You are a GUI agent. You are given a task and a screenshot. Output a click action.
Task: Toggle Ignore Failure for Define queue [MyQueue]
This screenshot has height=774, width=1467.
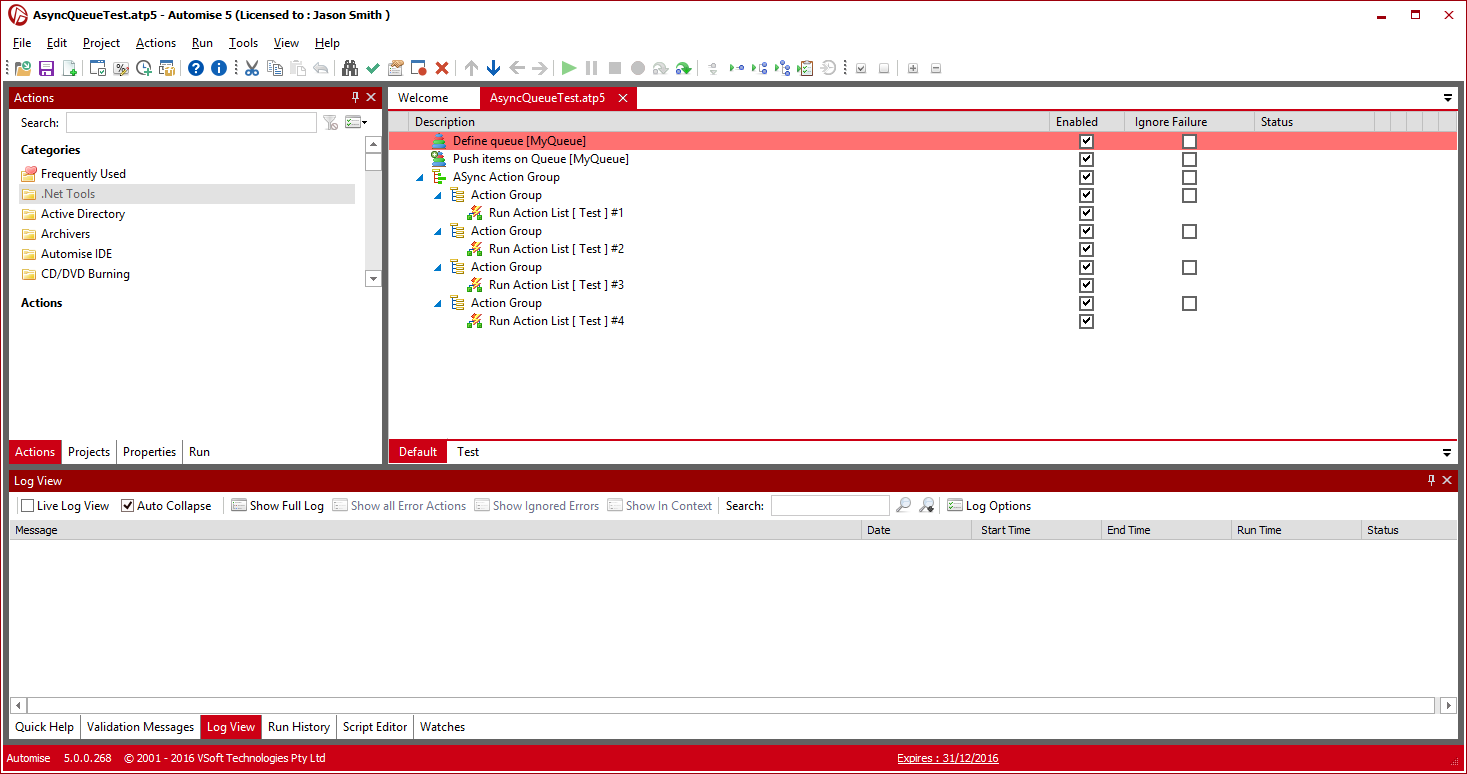[x=1189, y=141]
